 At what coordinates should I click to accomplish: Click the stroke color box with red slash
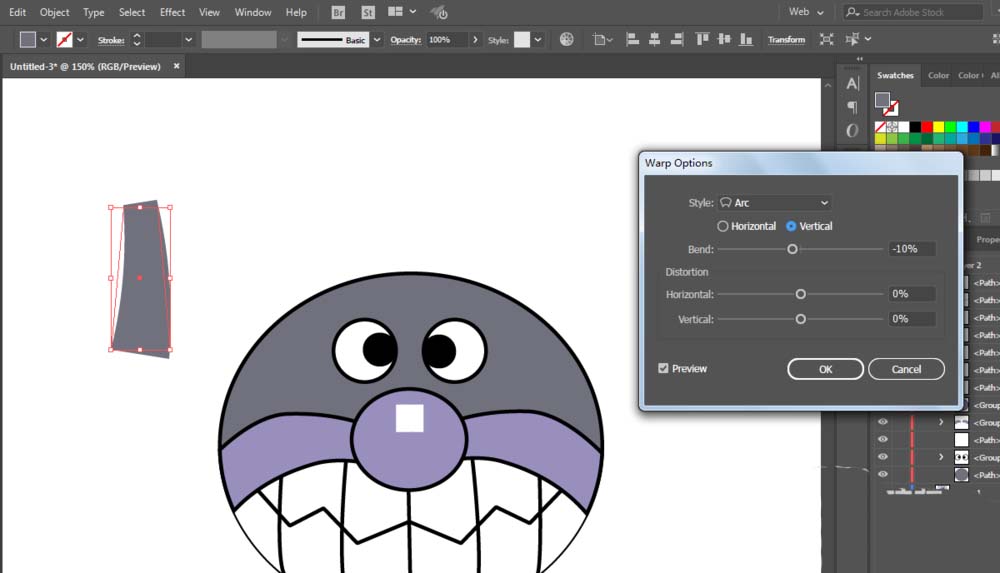pyautogui.click(x=64, y=40)
